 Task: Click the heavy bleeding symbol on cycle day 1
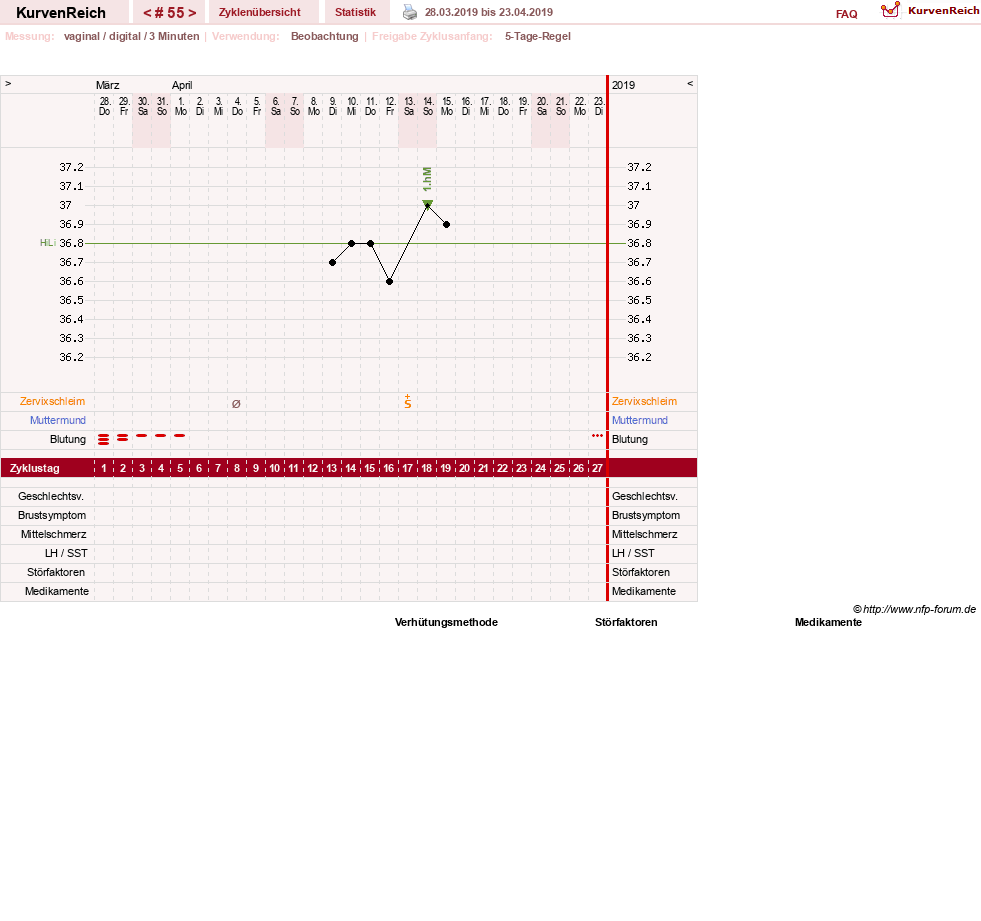tap(104, 439)
